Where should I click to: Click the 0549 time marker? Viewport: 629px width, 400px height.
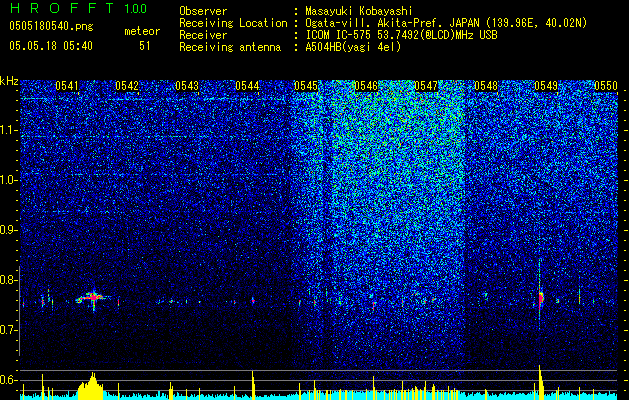546,86
